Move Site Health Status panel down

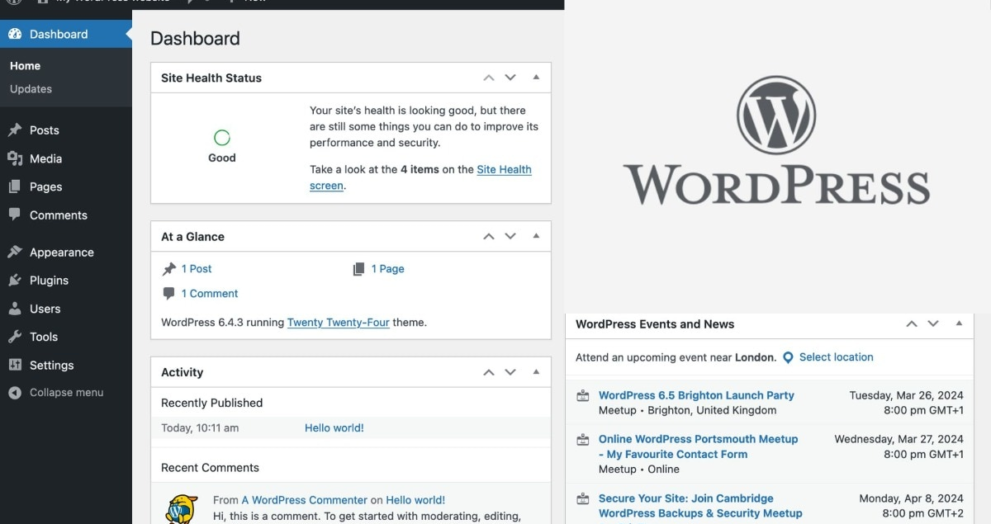tap(510, 78)
